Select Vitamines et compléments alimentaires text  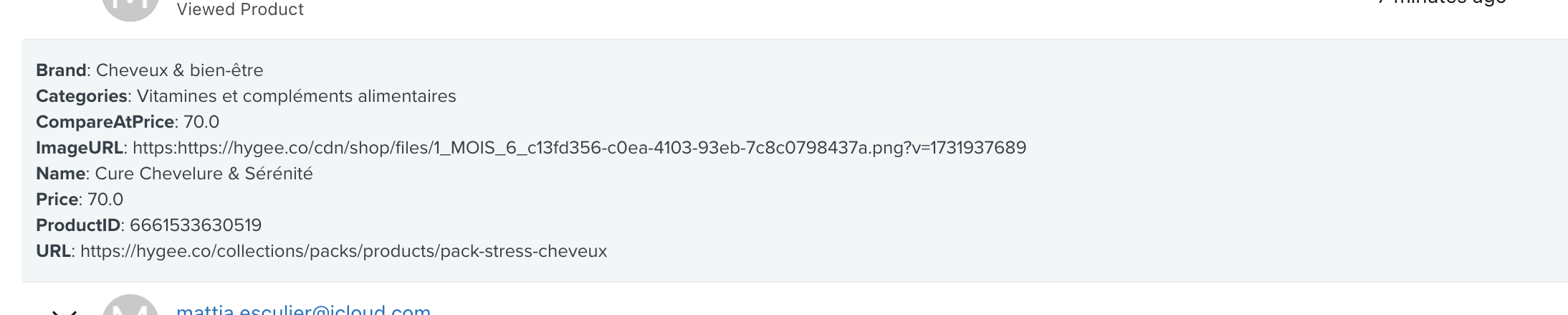coord(296,96)
